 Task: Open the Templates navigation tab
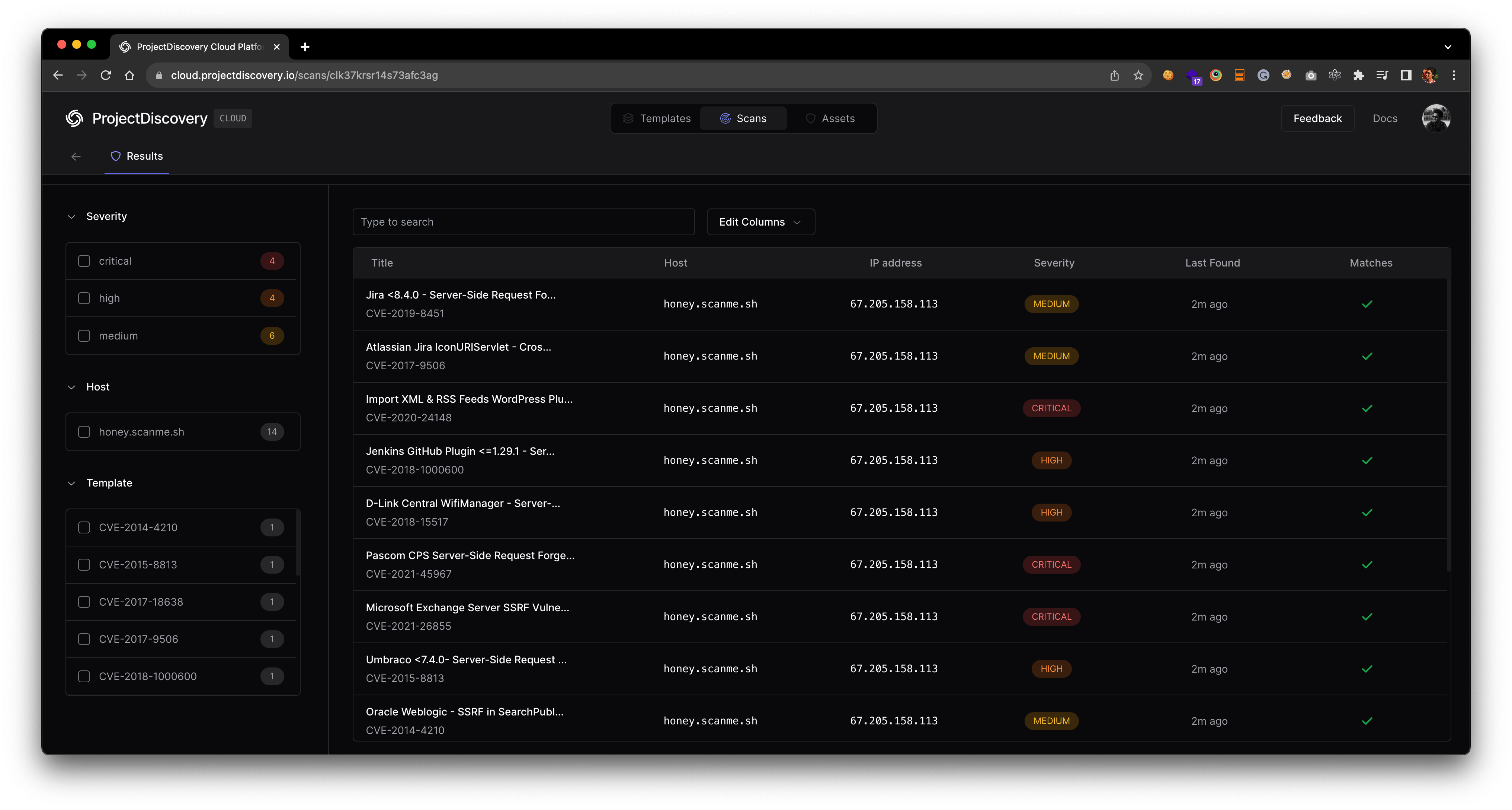pos(657,118)
